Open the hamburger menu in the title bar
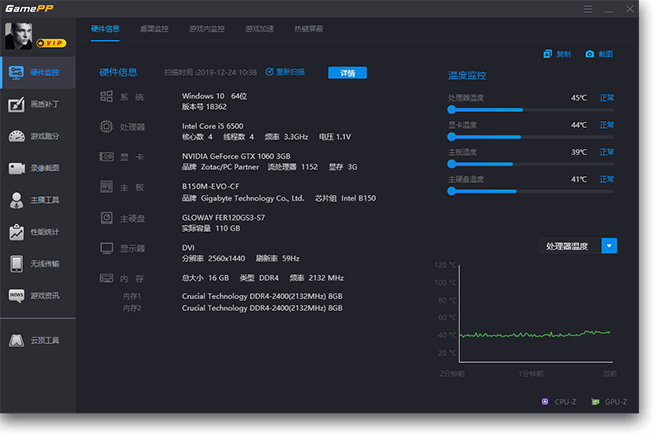Viewport: 655px width, 435px height. (588, 9)
